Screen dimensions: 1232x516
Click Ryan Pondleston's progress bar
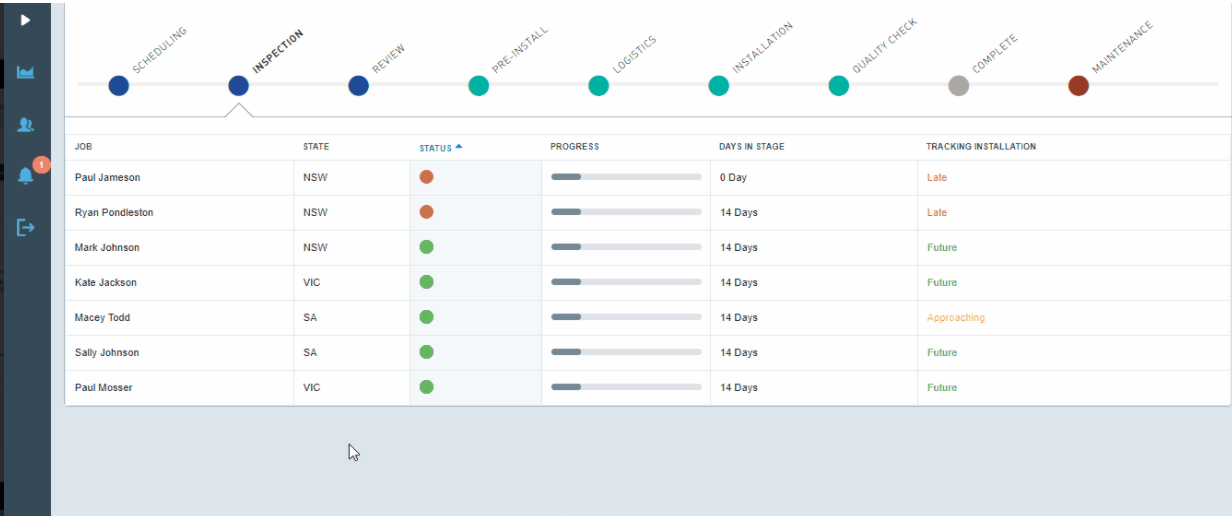click(x=626, y=212)
